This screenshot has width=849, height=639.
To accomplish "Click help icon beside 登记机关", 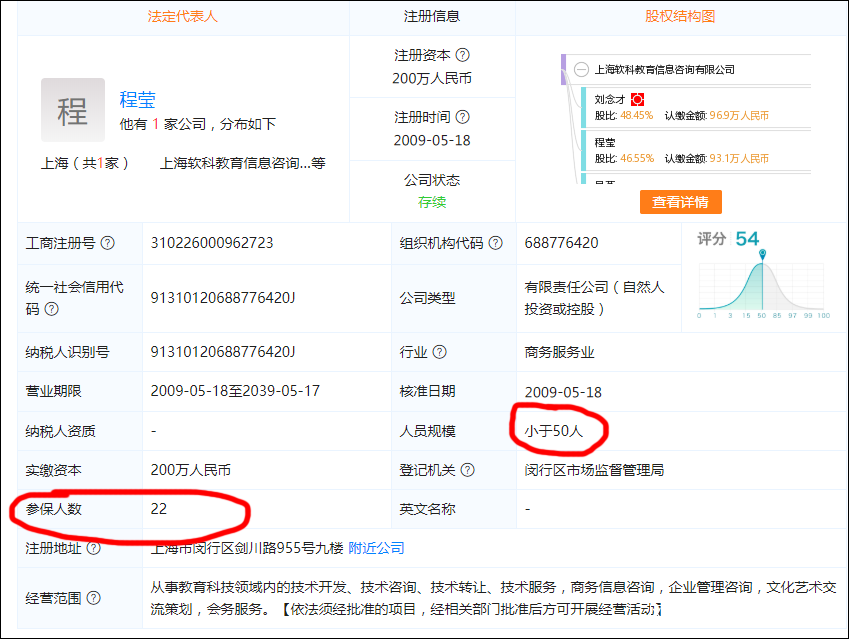I will coord(467,470).
